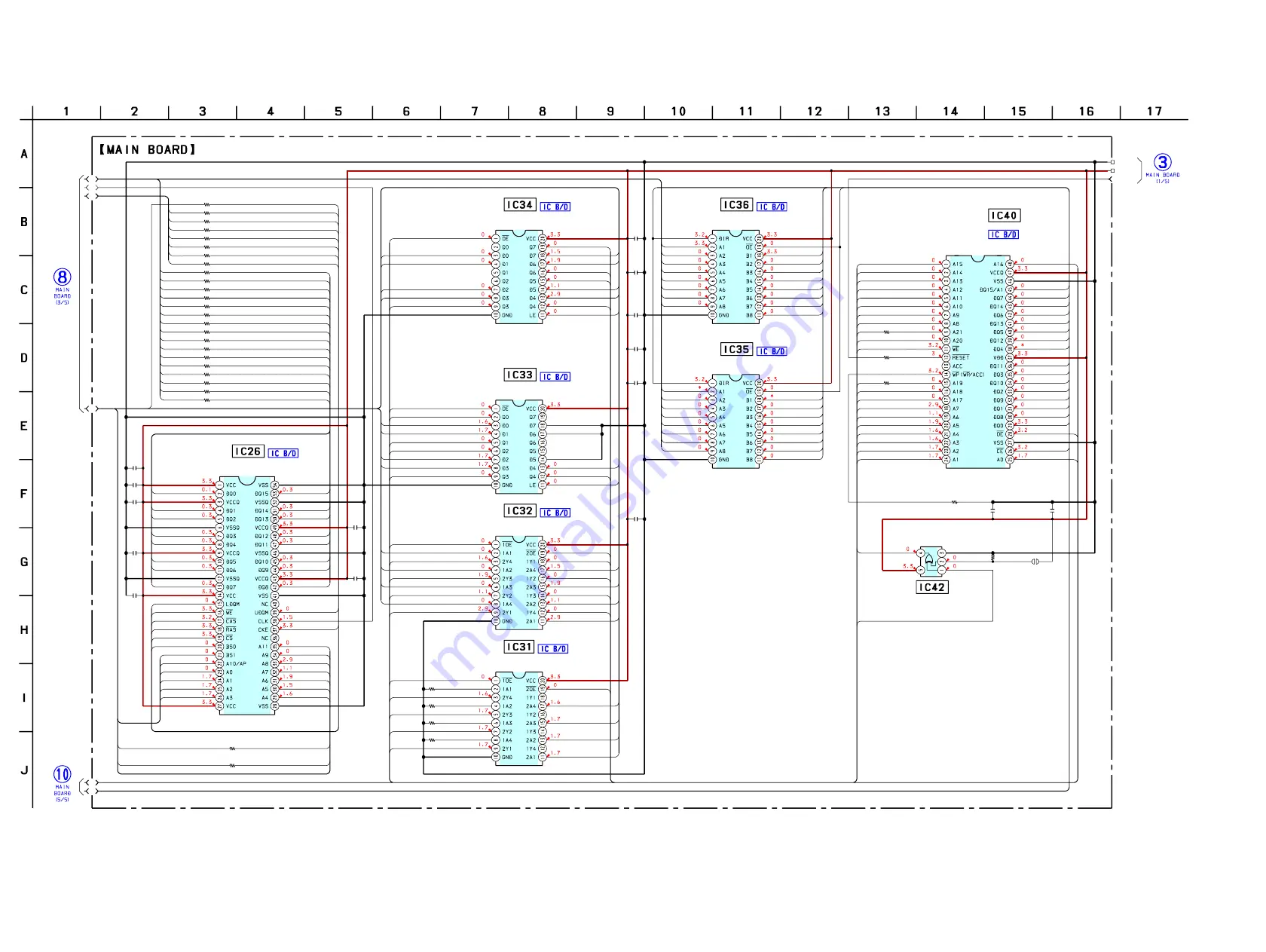Select the IC42 label
This screenshot has width=1266, height=952.
(931, 587)
